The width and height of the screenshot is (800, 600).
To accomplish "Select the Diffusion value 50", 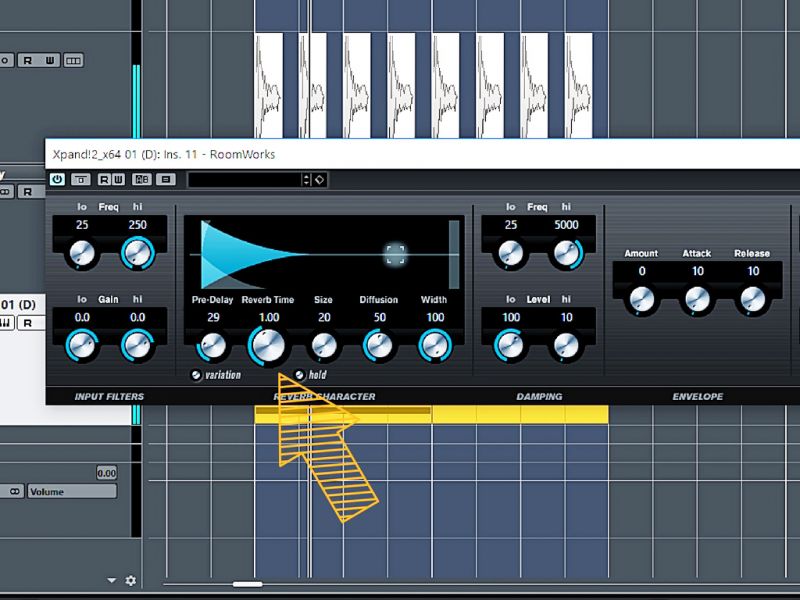I will [380, 317].
